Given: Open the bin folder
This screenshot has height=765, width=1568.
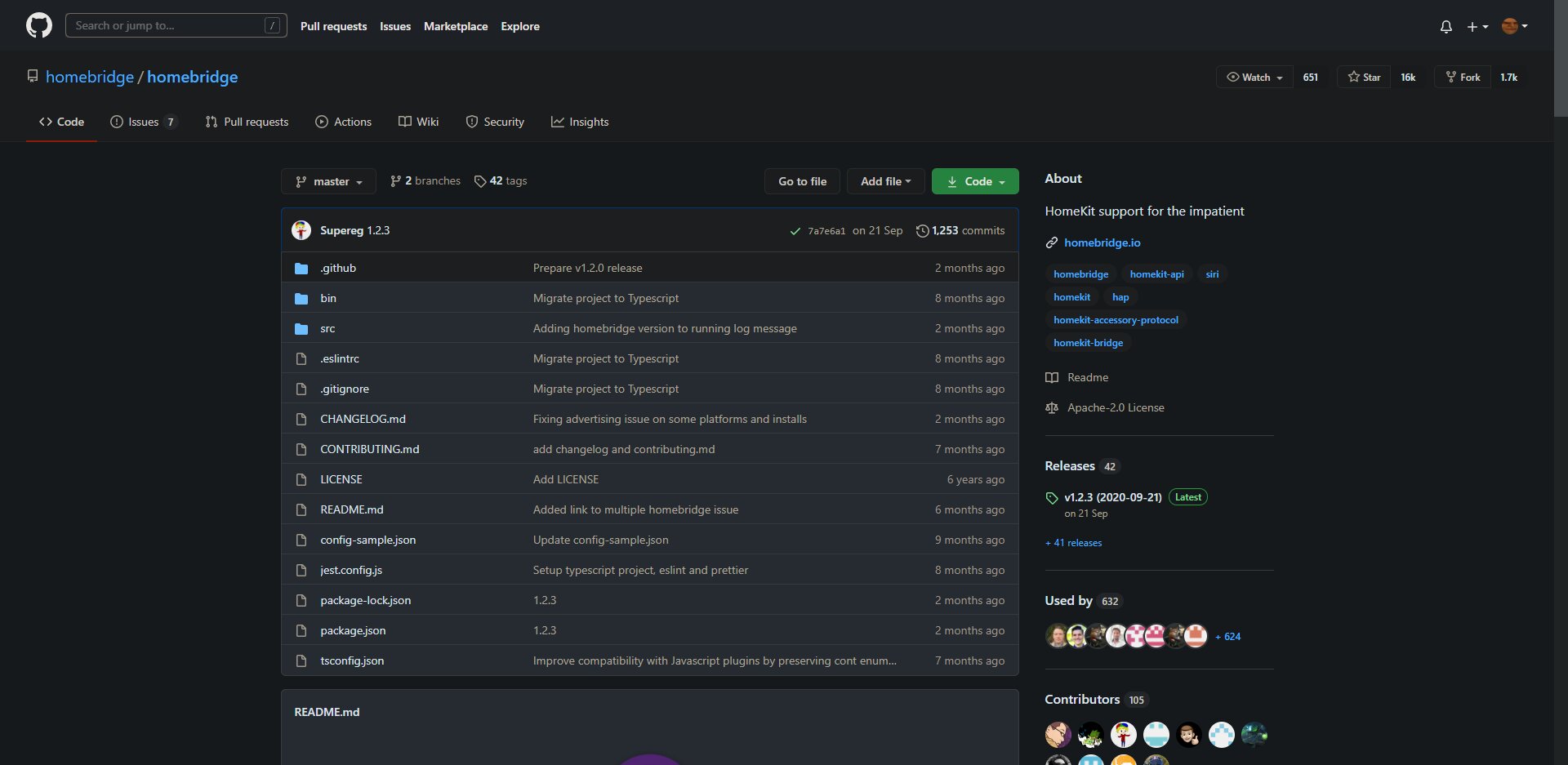Looking at the screenshot, I should 328,298.
